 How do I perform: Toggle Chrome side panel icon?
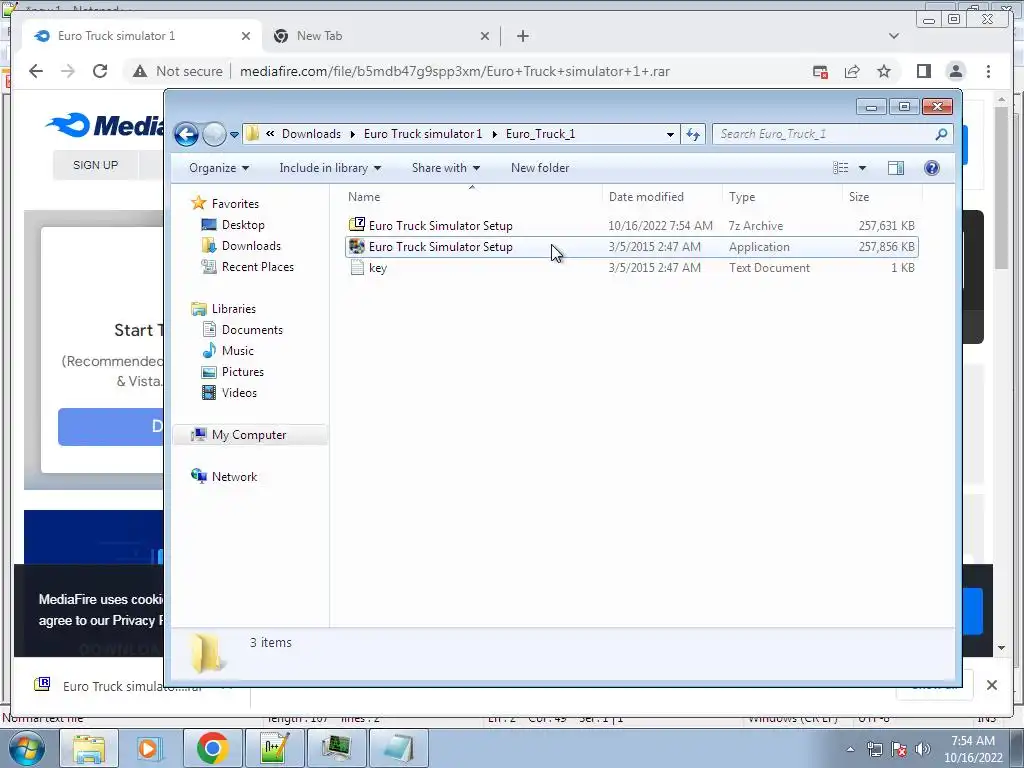pos(923,71)
